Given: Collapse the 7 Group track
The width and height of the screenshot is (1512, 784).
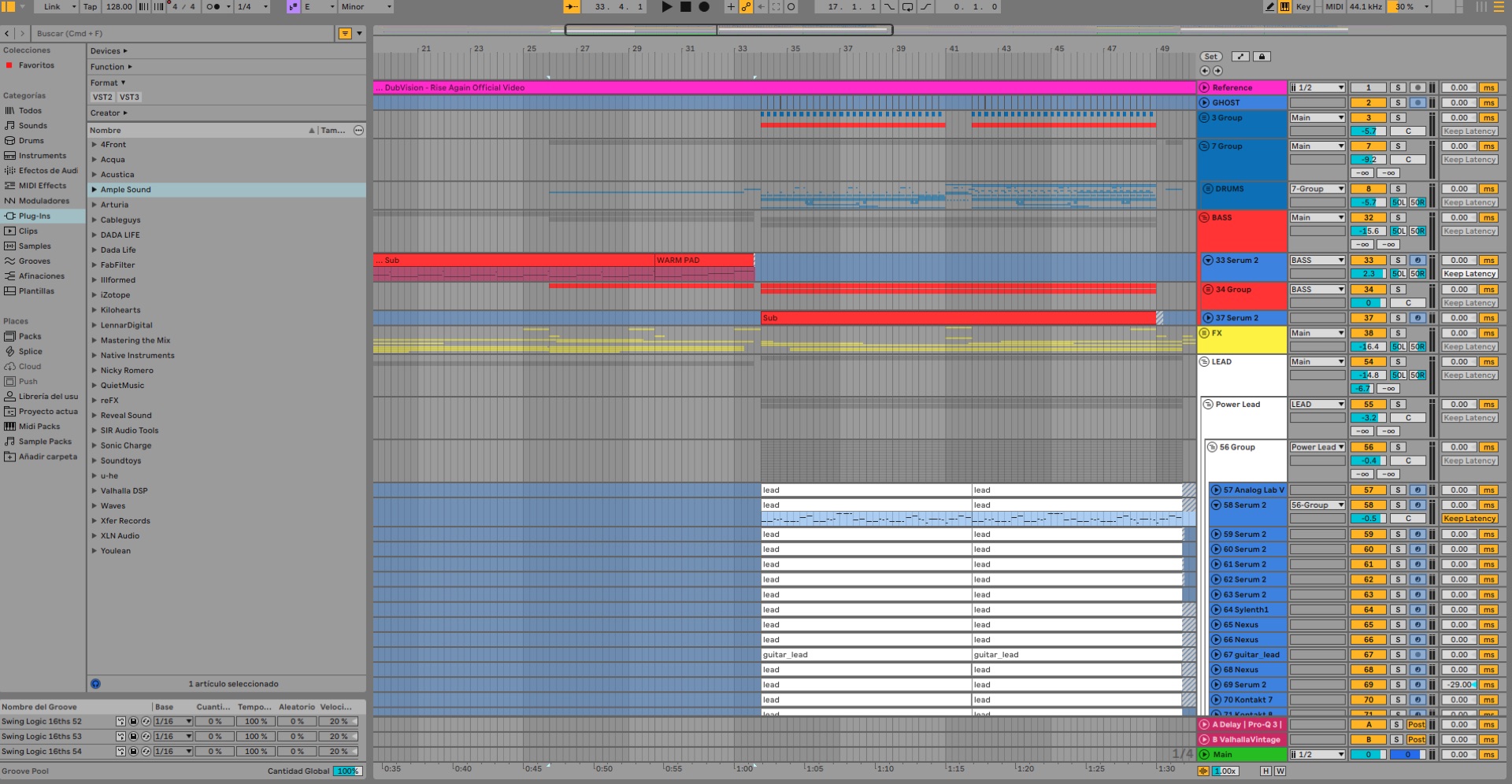Looking at the screenshot, I should 1204,146.
